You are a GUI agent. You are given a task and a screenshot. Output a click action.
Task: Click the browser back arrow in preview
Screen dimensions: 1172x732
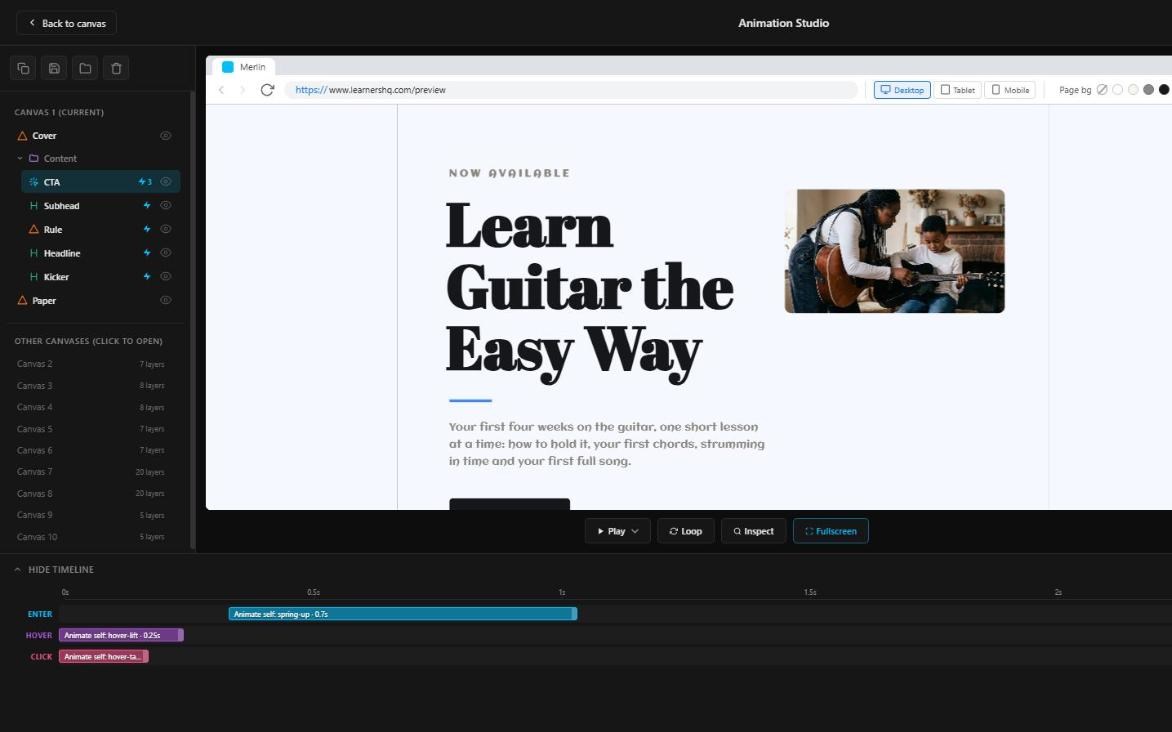pyautogui.click(x=221, y=90)
